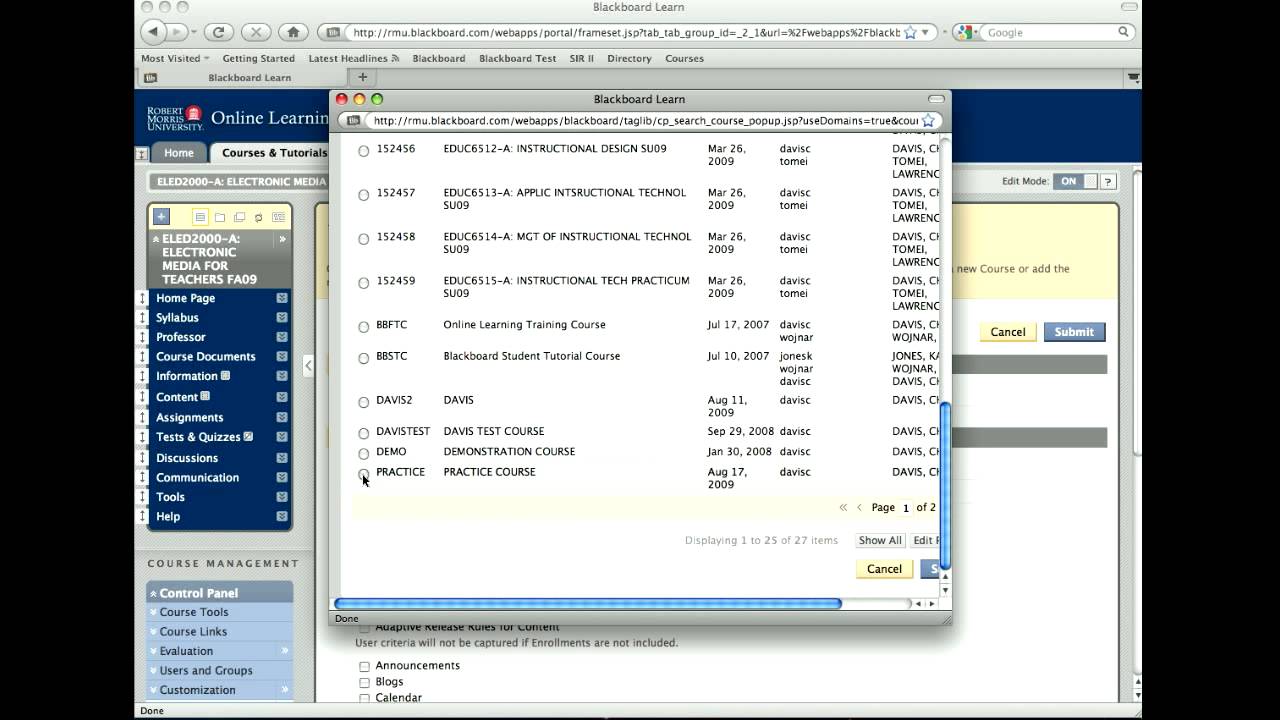Image resolution: width=1280 pixels, height=720 pixels.
Task: Bookmark the popup page using its star icon
Action: [928, 120]
